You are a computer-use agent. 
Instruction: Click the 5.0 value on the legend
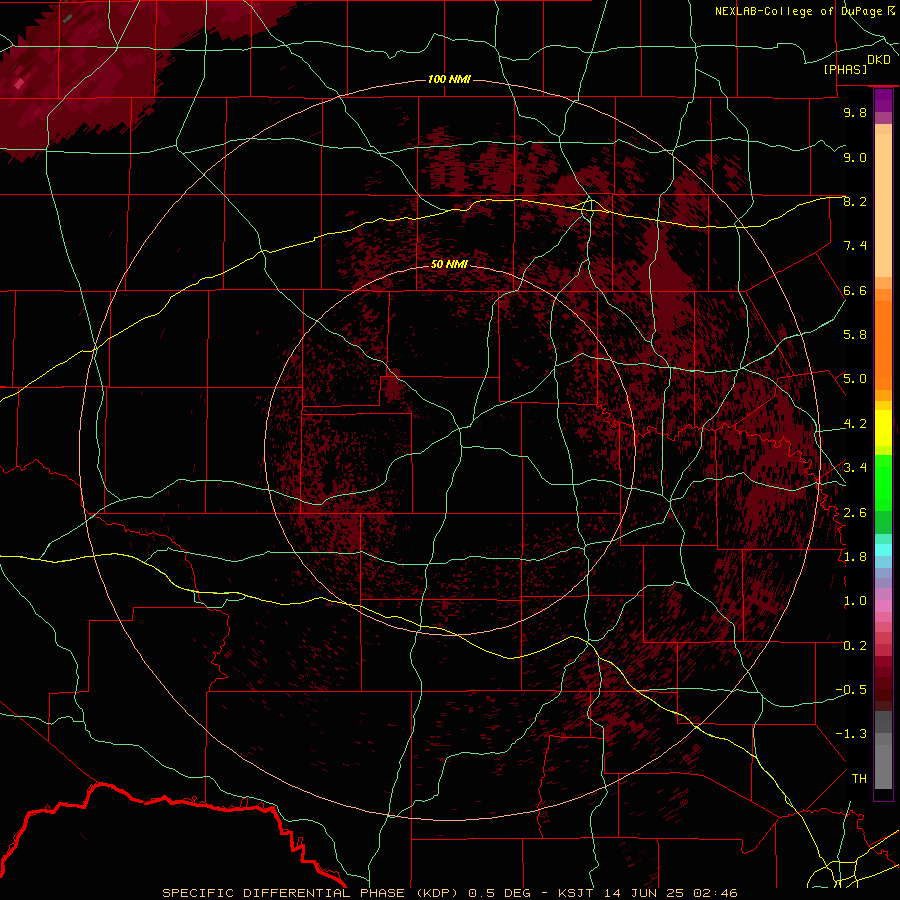point(855,379)
